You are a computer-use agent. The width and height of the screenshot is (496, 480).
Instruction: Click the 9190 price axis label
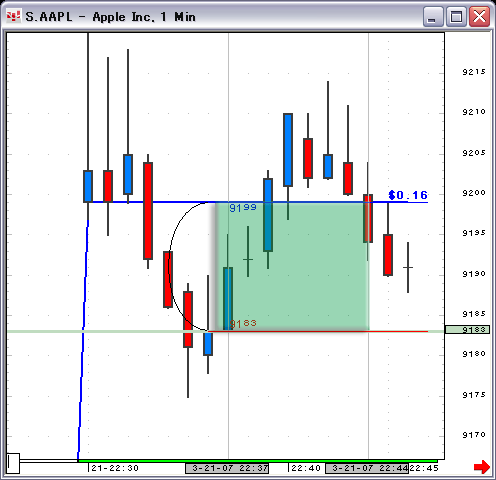point(474,274)
